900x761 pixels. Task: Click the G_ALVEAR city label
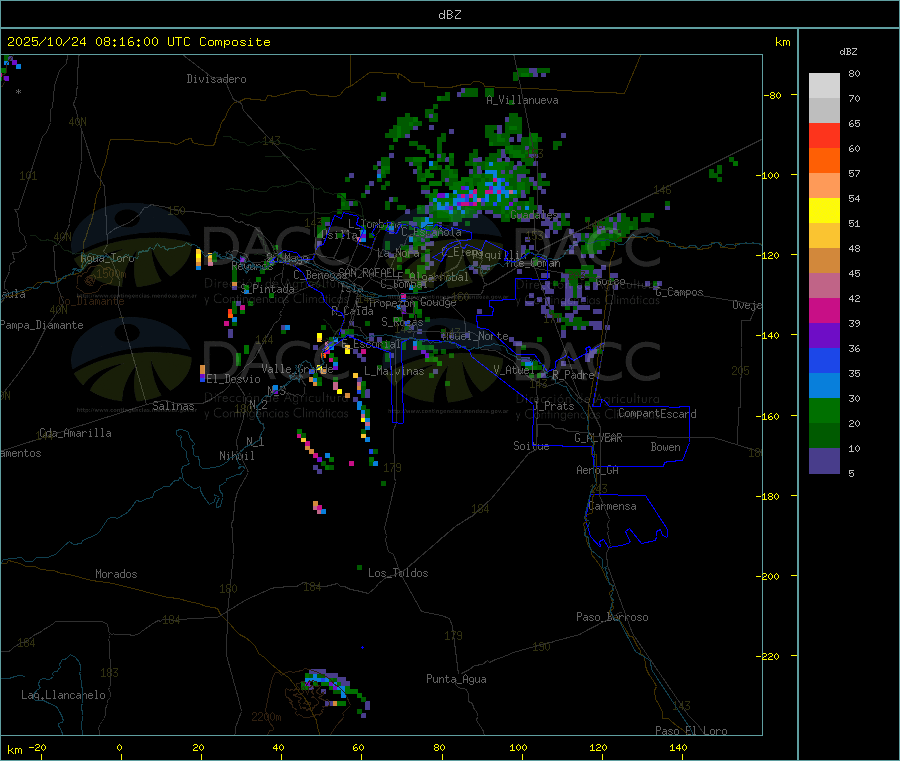pyautogui.click(x=598, y=438)
